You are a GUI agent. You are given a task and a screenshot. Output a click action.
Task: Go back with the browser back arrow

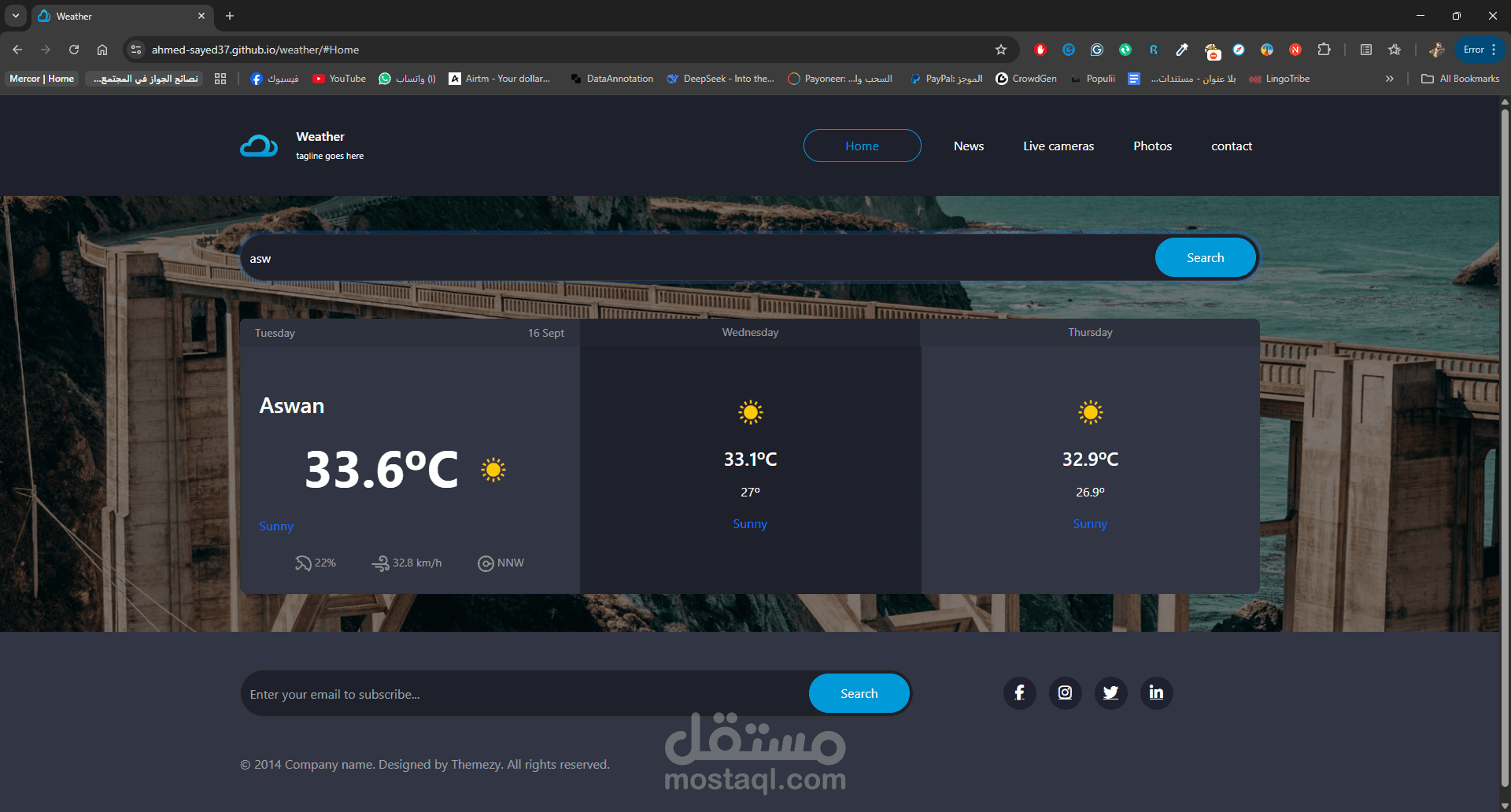pyautogui.click(x=17, y=50)
